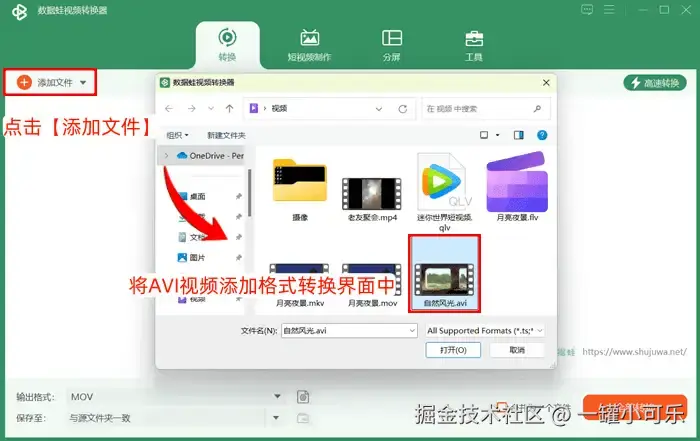The image size is (700, 441).
Task: Click the 取消 button
Action: pyautogui.click(x=517, y=350)
